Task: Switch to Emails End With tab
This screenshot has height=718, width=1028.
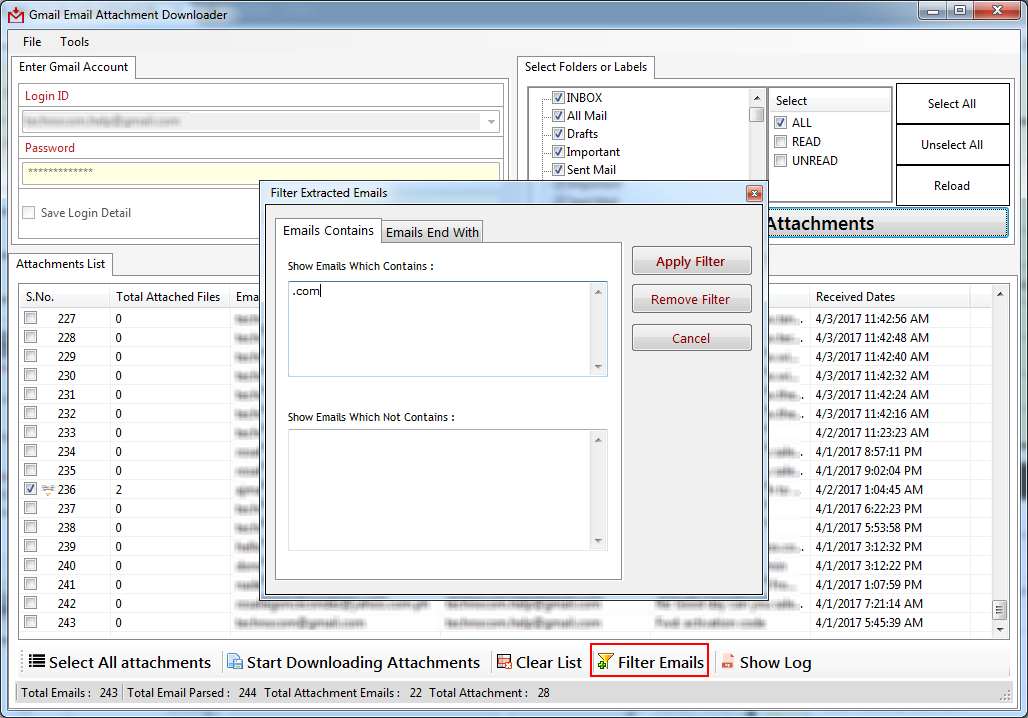Action: pyautogui.click(x=432, y=232)
